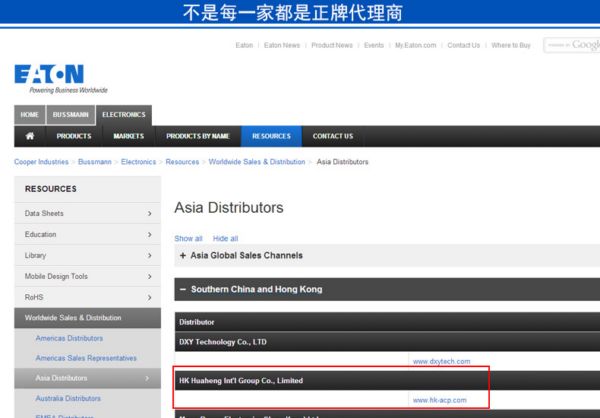Open Where to Buy link
The image size is (600, 418).
(x=511, y=45)
